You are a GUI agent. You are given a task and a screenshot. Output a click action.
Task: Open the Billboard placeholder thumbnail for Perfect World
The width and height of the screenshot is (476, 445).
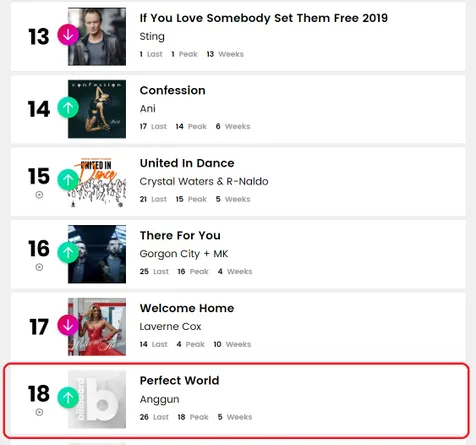[x=97, y=399]
